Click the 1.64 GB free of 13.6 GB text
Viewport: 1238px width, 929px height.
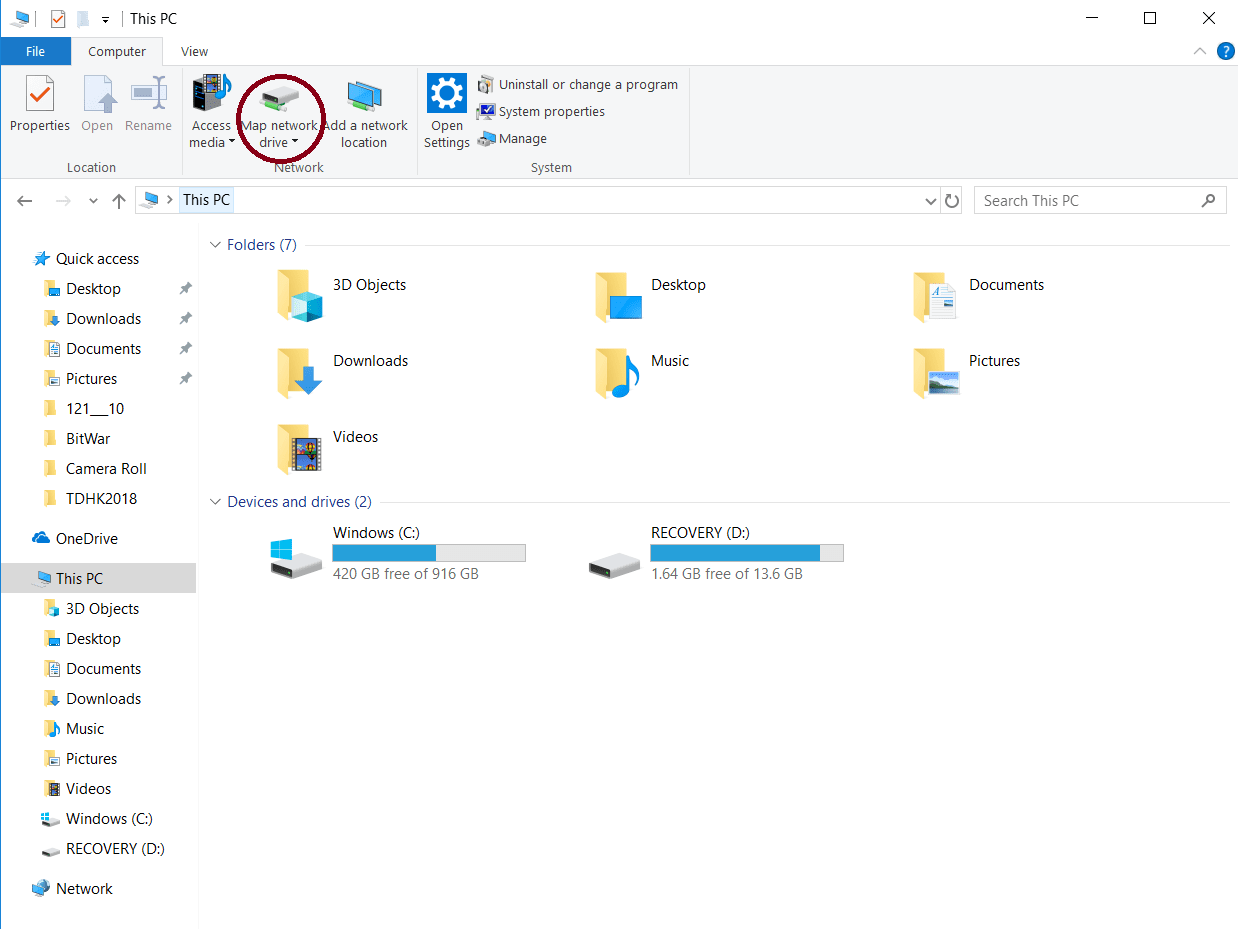coord(727,574)
